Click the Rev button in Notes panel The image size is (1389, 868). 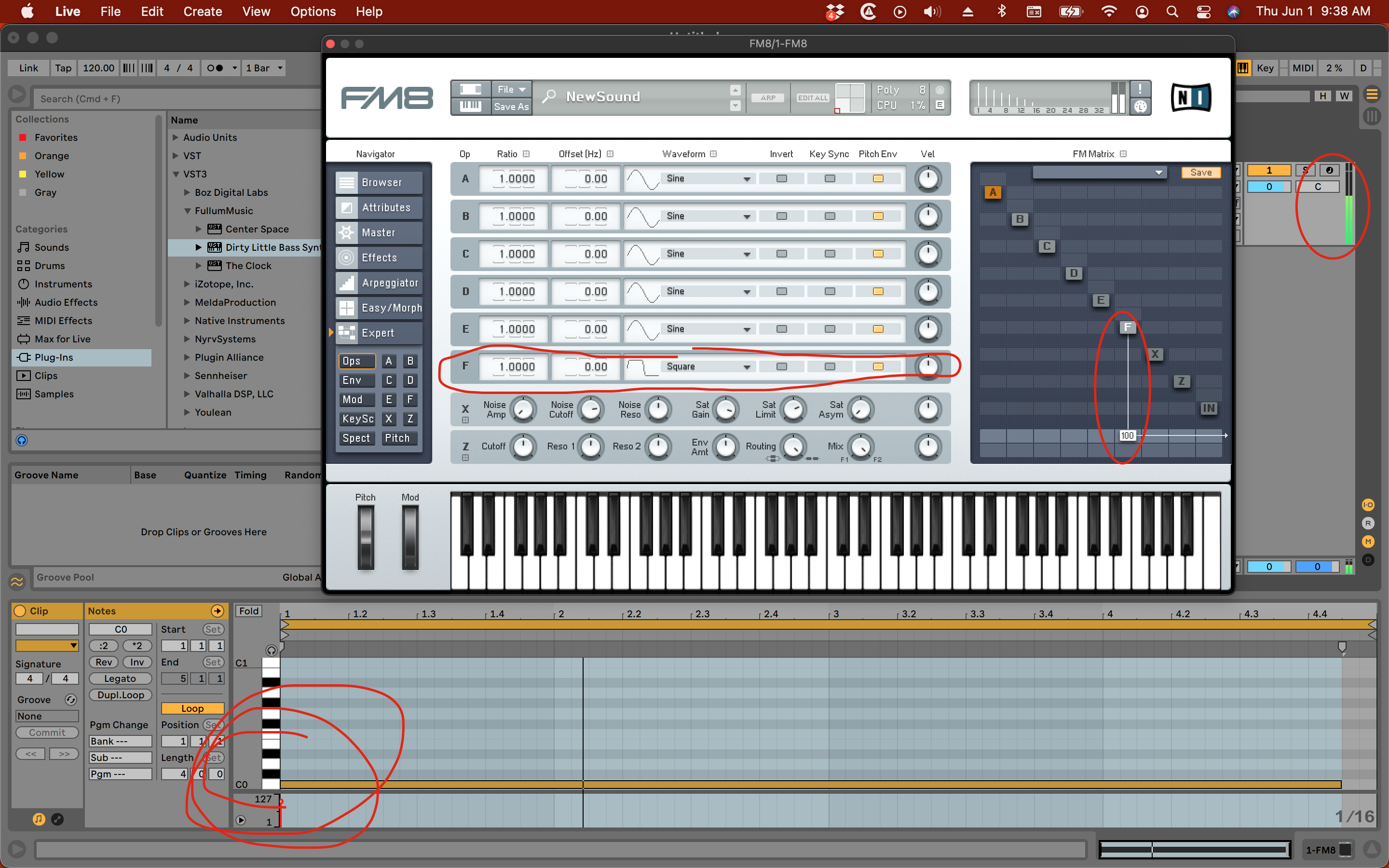pos(104,662)
